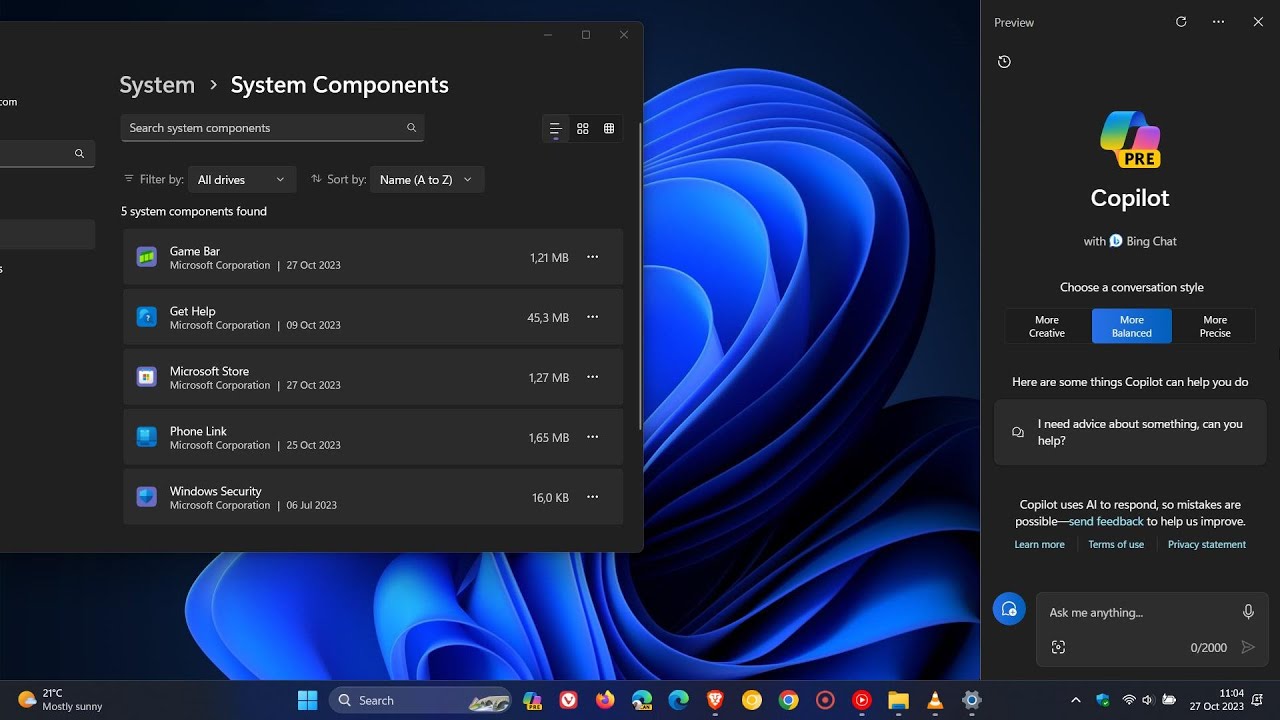Switch to grid view layout

click(x=582, y=128)
